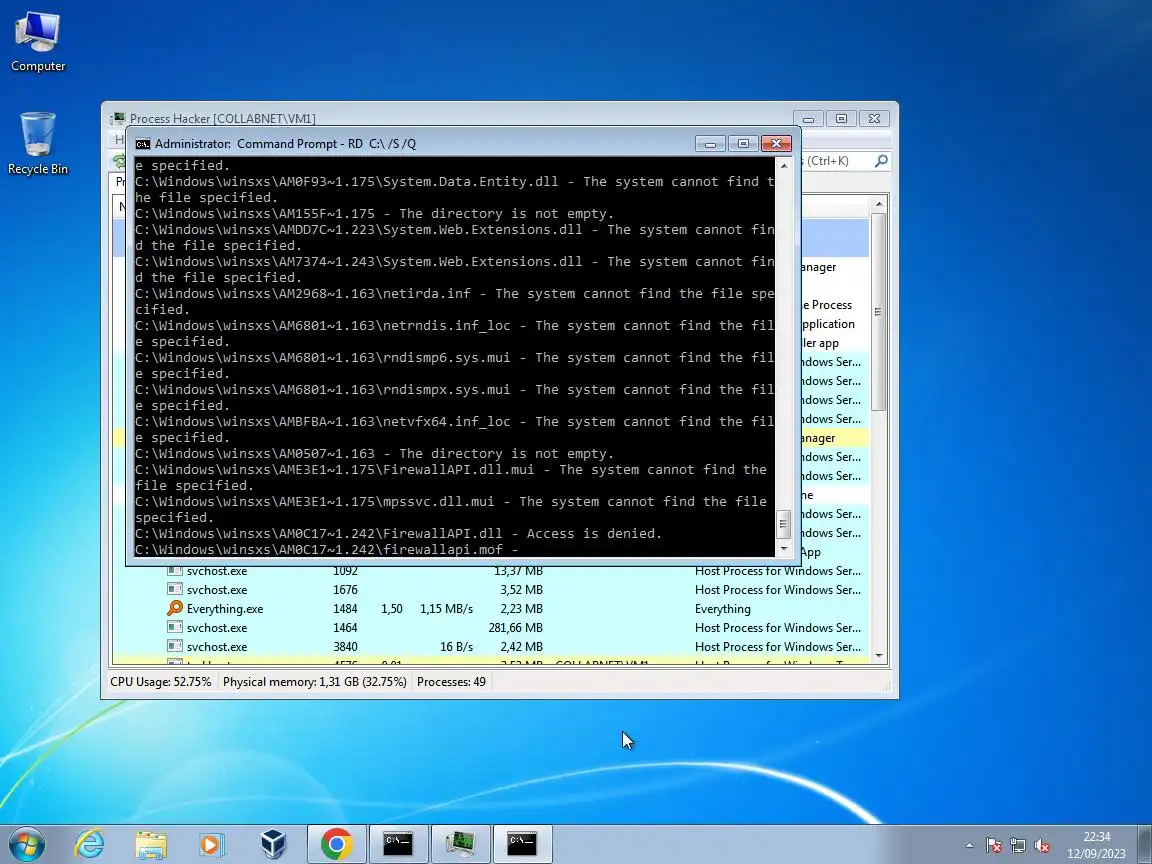Switch to the first Command Prompt taskbar button

coord(398,843)
